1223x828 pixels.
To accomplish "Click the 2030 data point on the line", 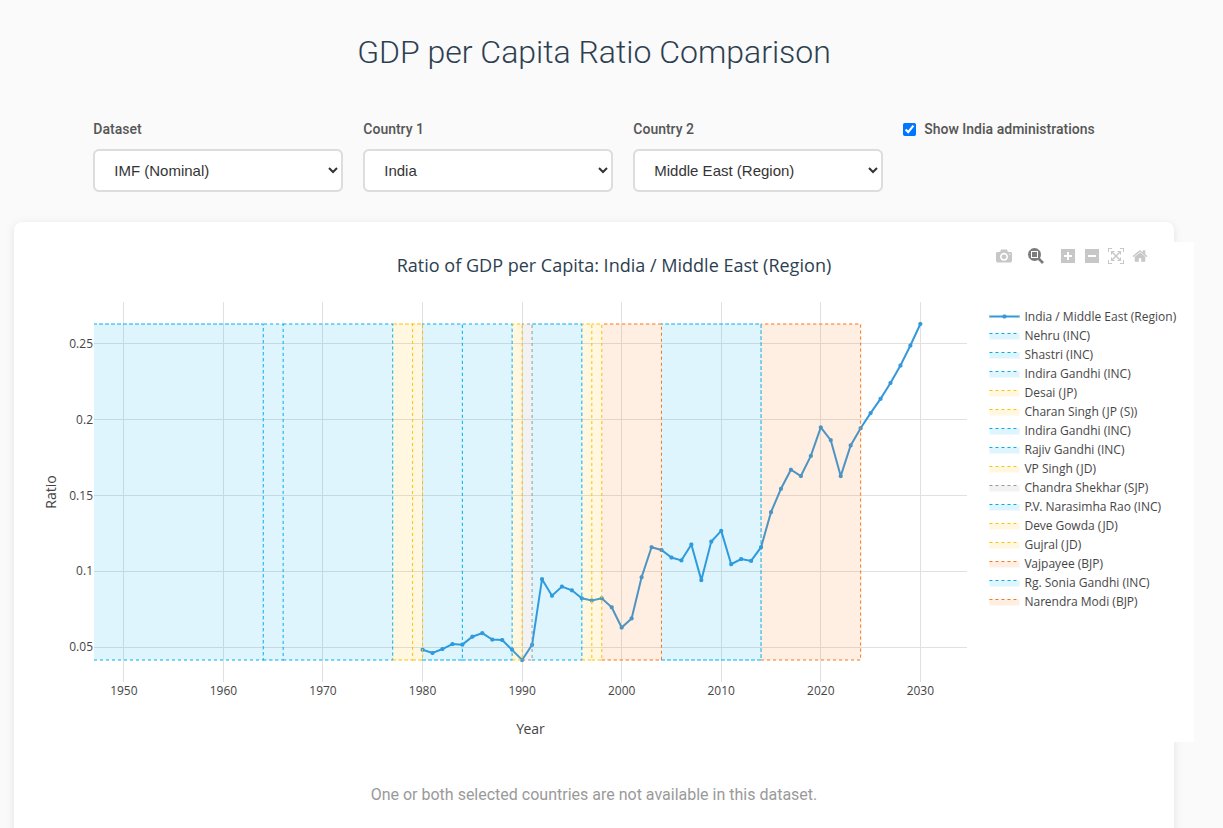I will coord(920,324).
